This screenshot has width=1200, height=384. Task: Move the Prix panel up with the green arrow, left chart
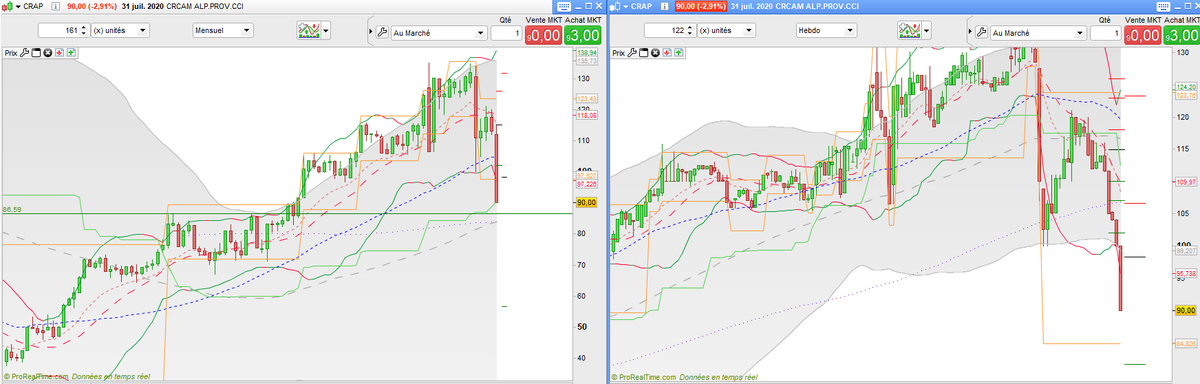pyautogui.click(x=70, y=52)
